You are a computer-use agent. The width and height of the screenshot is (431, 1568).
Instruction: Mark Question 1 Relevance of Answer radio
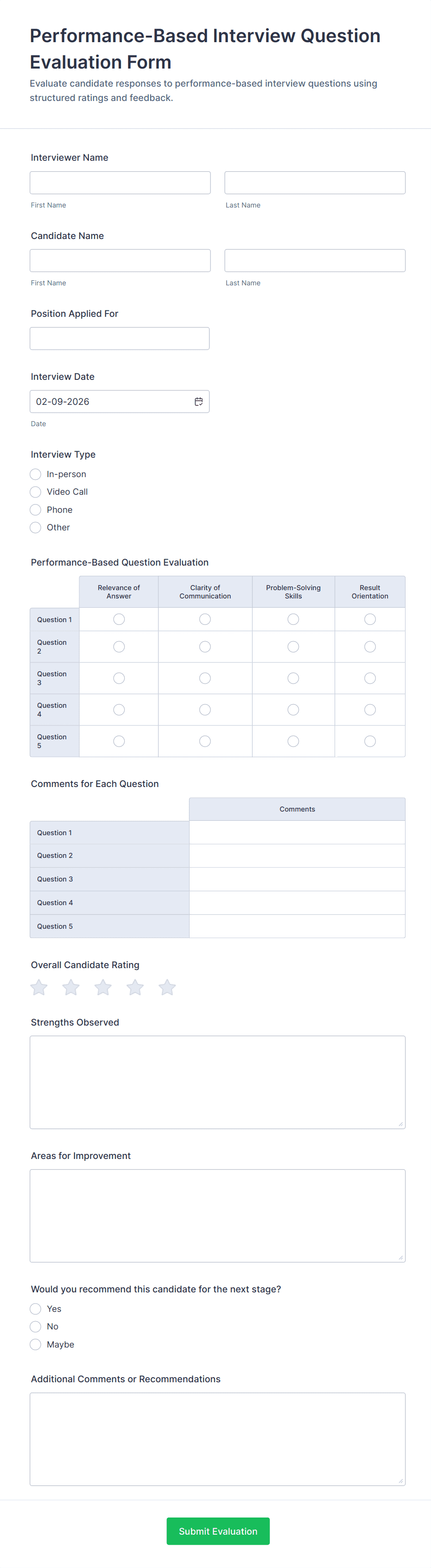coord(119,619)
